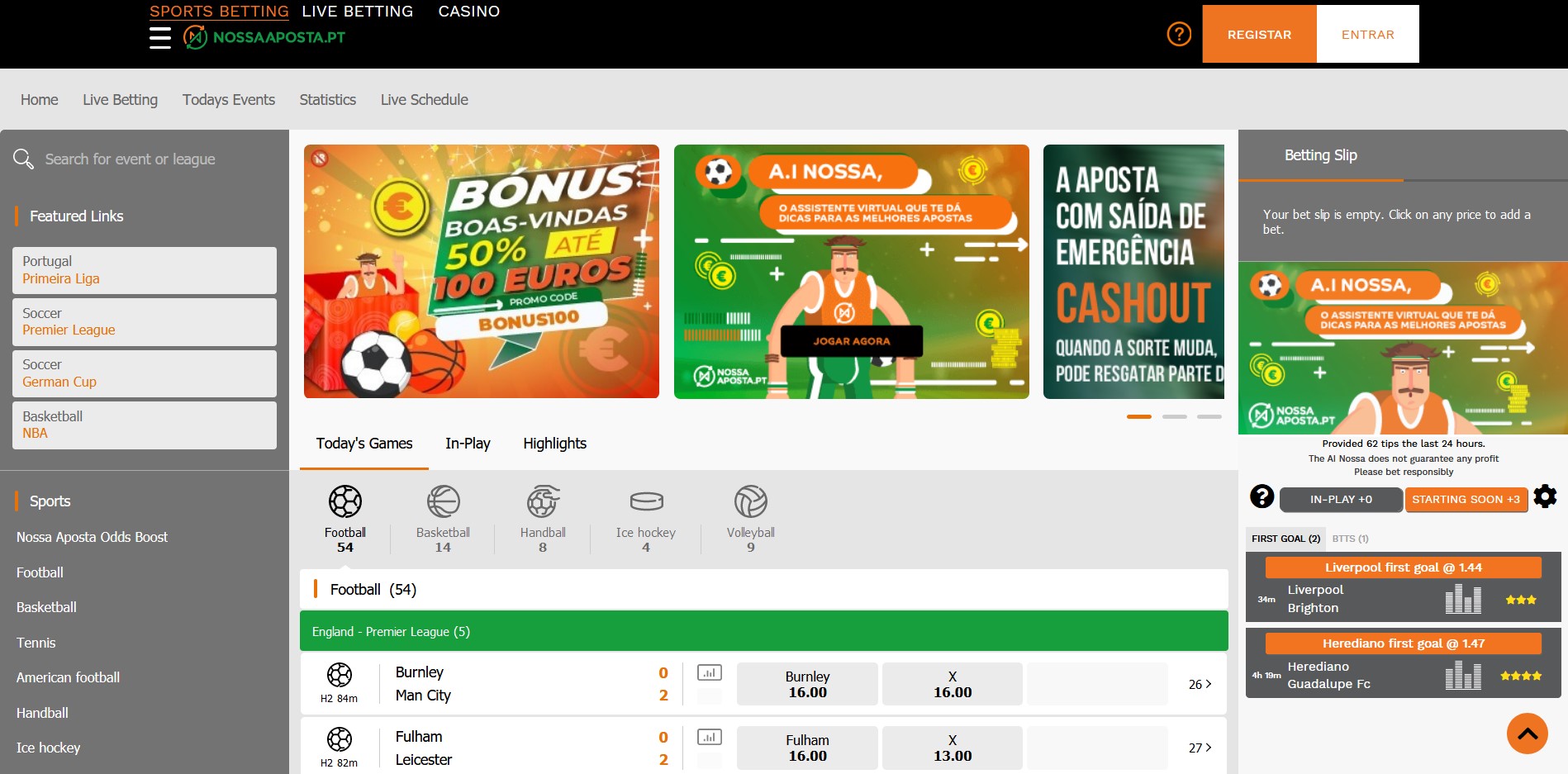Click the football icon for Fulham match
The image size is (1568, 774).
[340, 738]
